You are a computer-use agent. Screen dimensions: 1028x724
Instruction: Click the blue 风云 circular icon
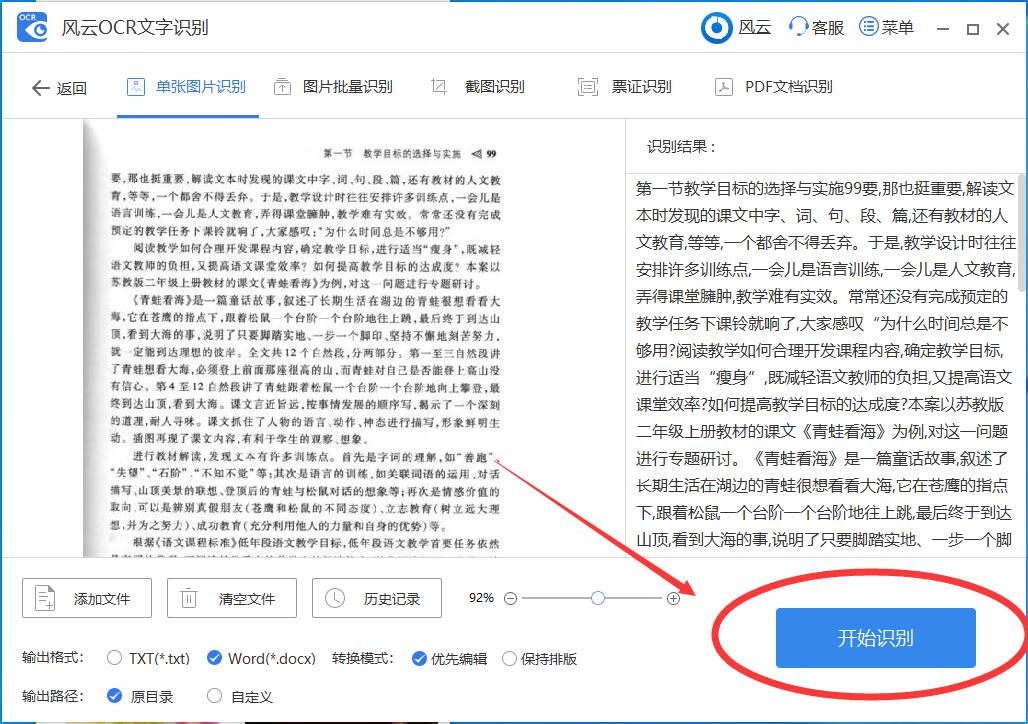click(716, 27)
